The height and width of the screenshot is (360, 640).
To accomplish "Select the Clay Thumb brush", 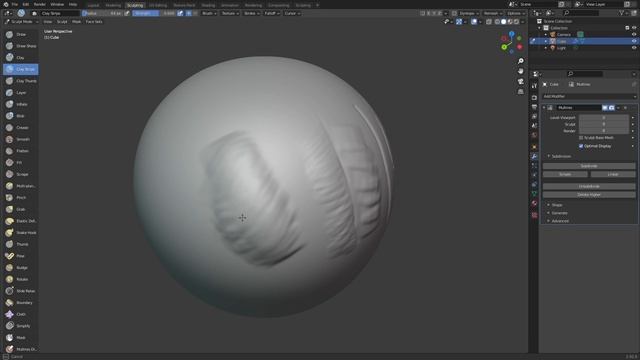I will [20, 81].
